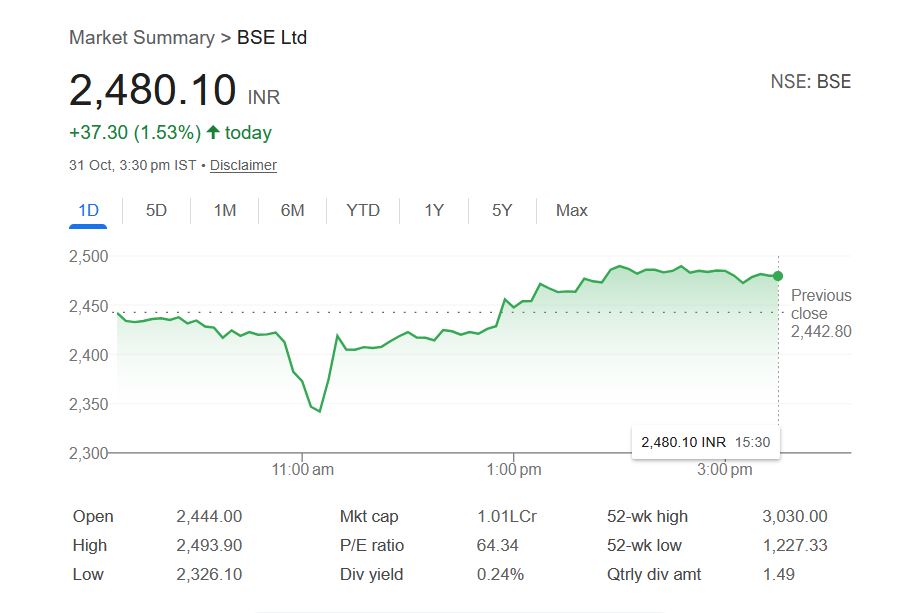Open the 5Y chart tab
Viewport: 905px width, 613px height.
pos(502,210)
